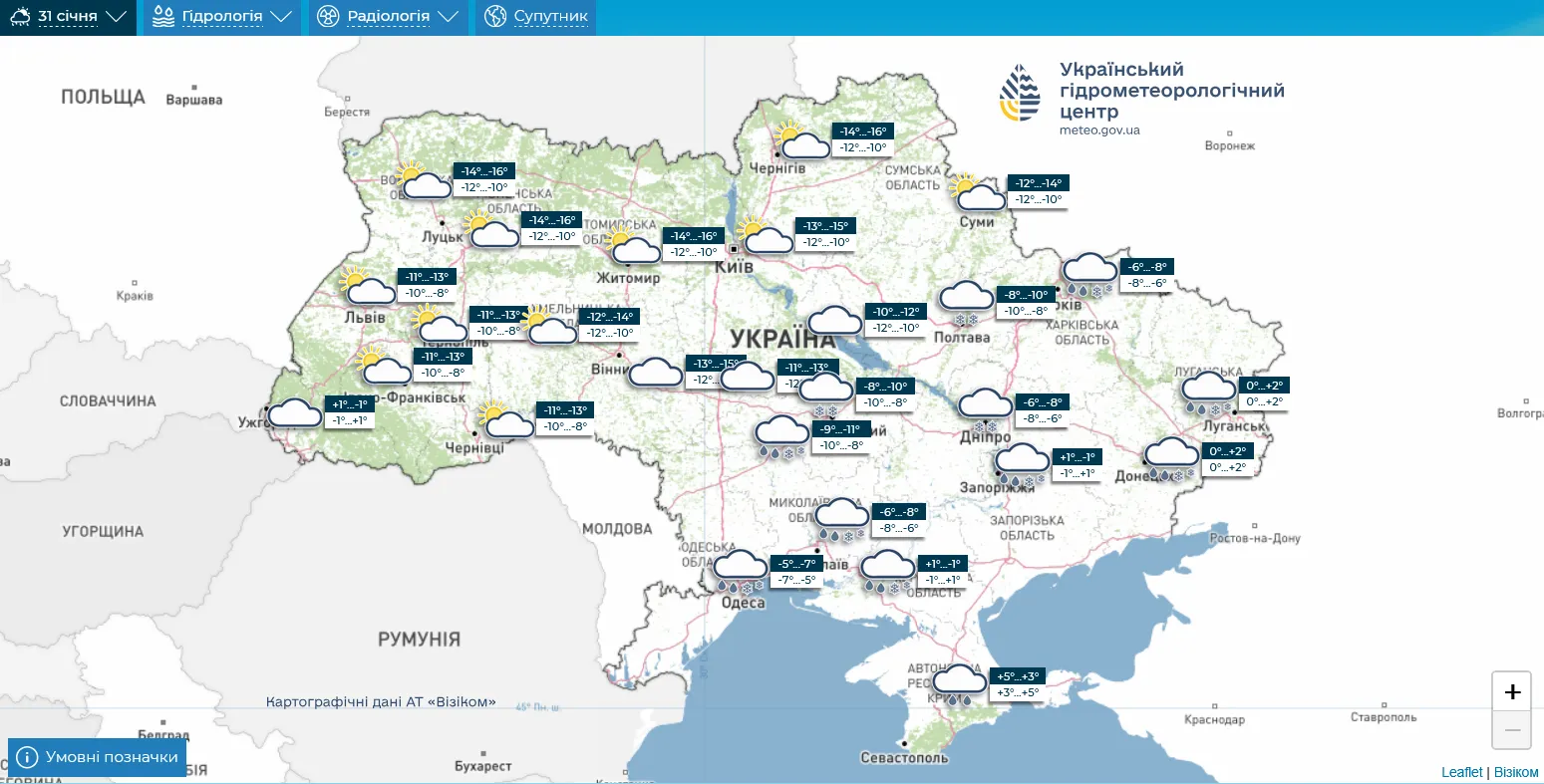Open the Leaflet attribution link
Screen dimensions: 1544x784
[x=1462, y=771]
